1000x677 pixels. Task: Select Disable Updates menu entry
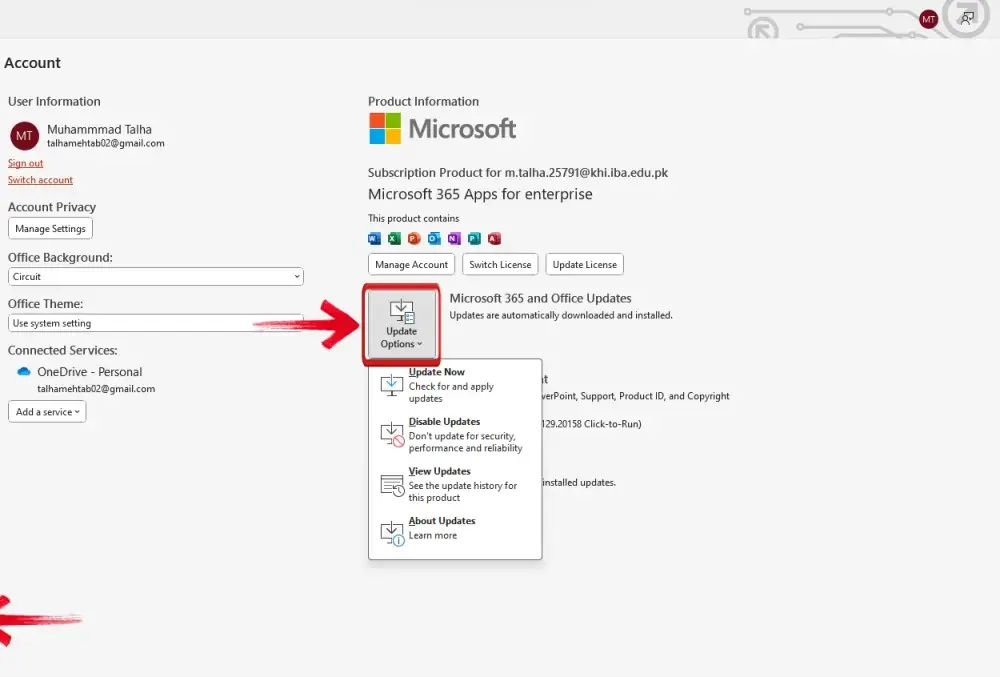click(455, 434)
